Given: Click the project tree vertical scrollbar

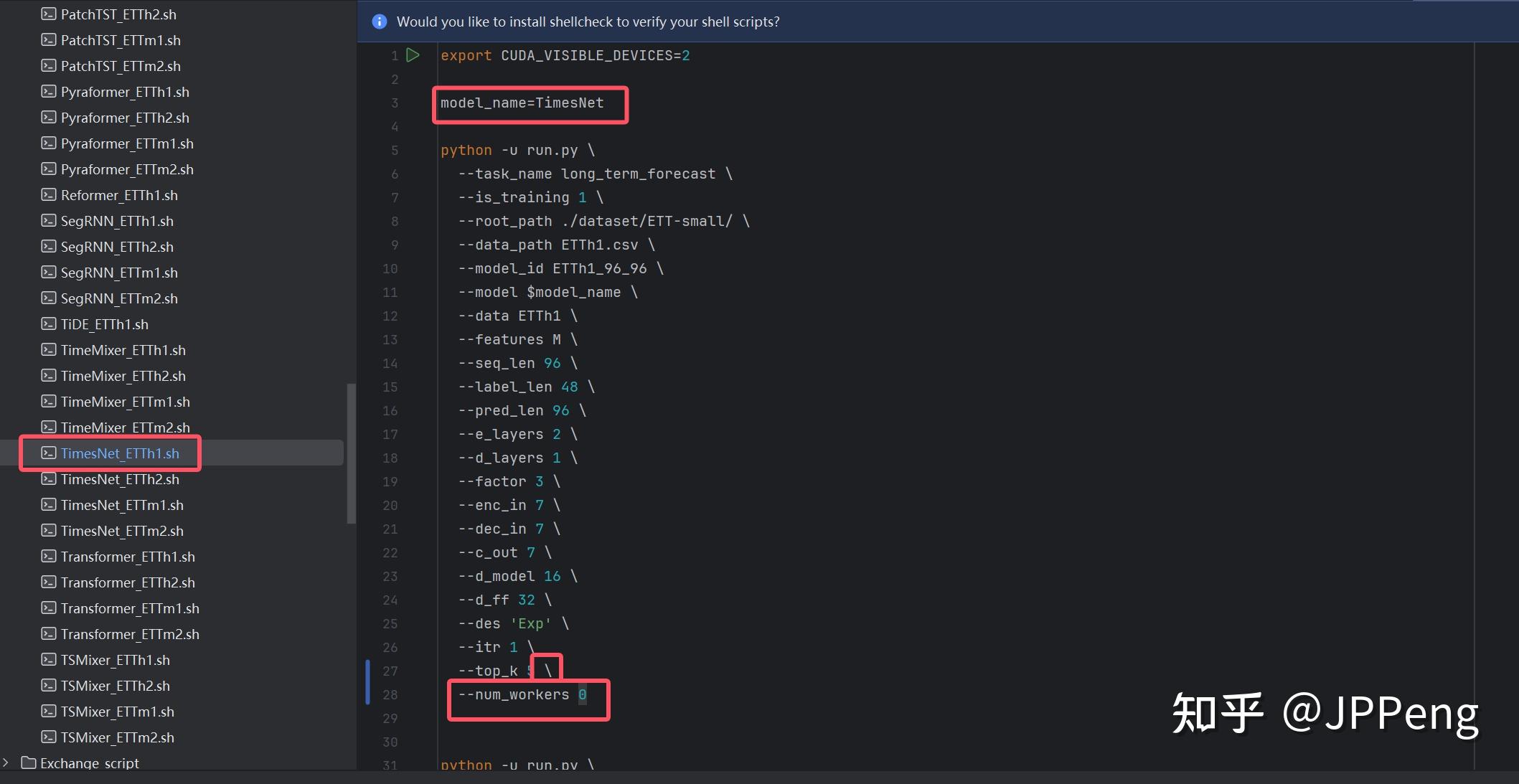Looking at the screenshot, I should pos(351,453).
